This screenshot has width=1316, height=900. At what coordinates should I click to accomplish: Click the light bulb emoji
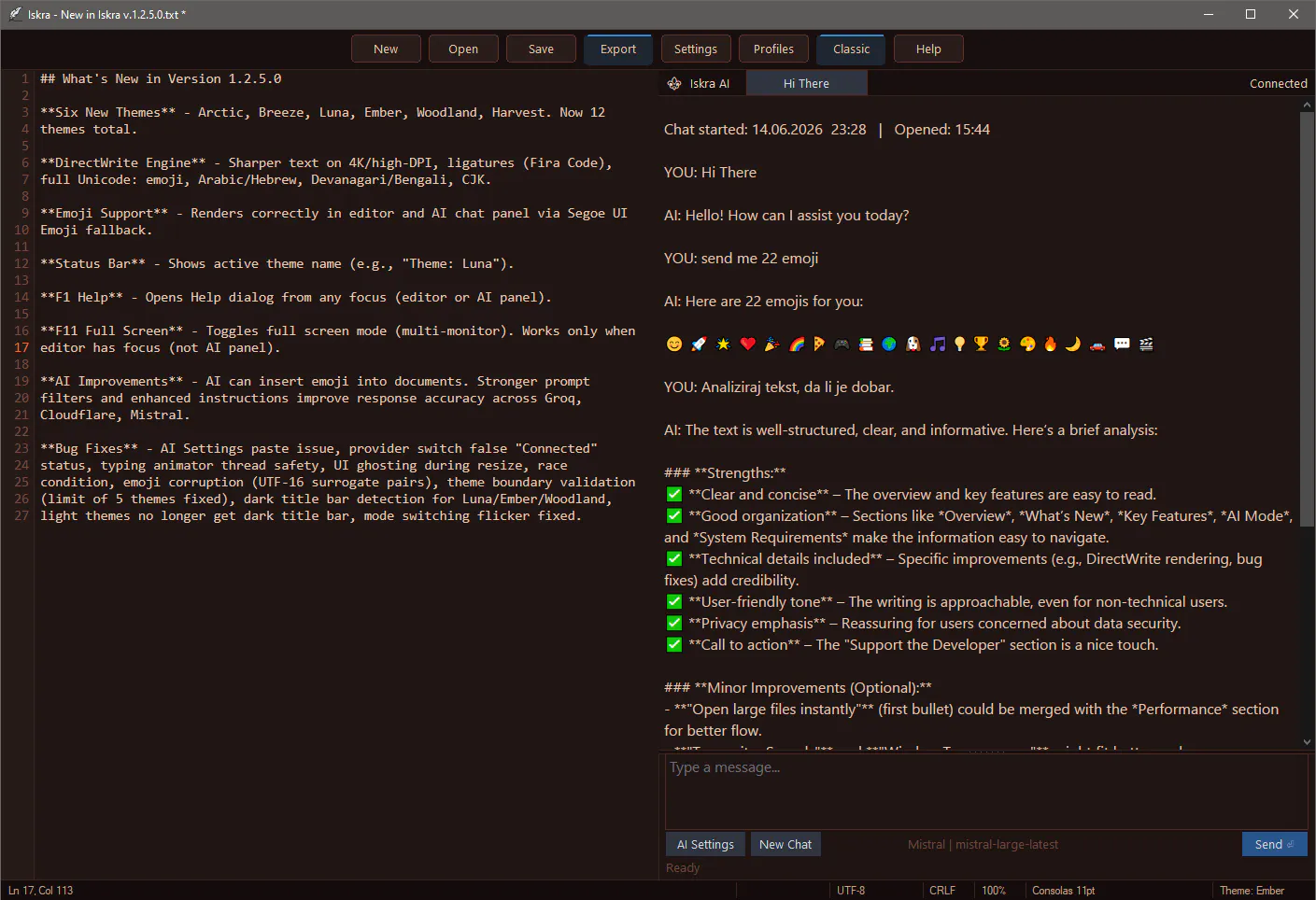click(960, 344)
